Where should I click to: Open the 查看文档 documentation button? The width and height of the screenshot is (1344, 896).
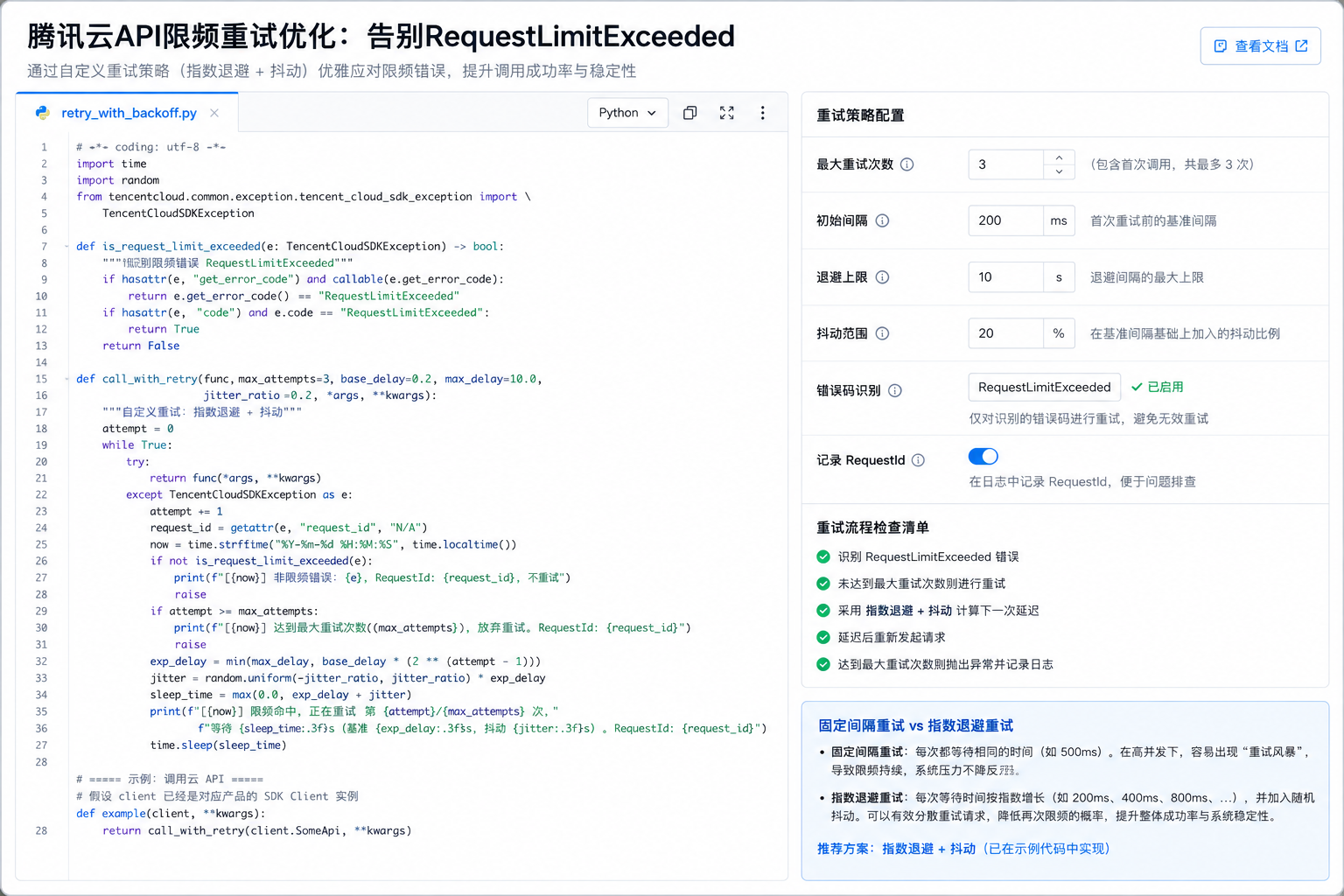(1260, 46)
